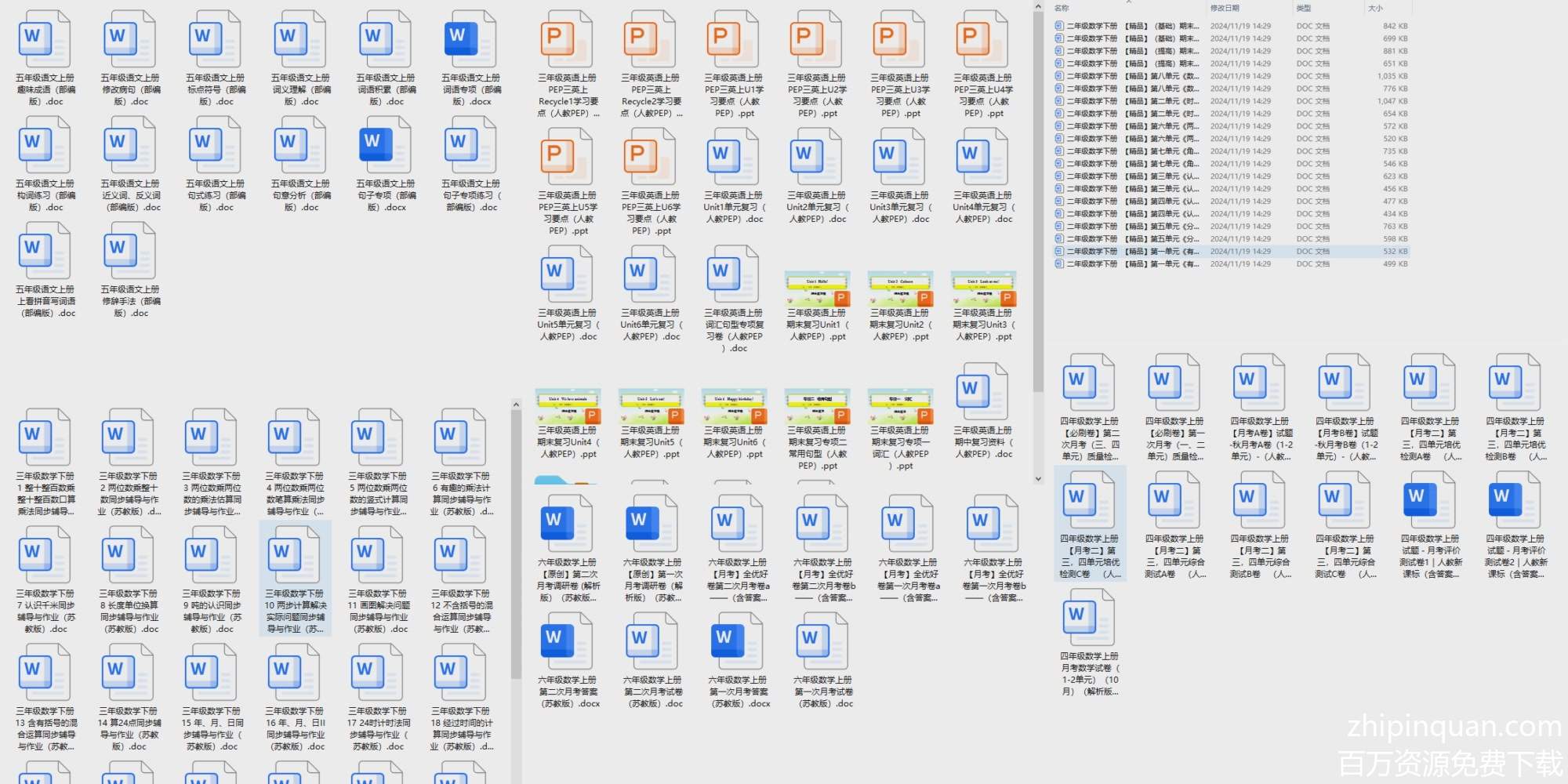Sort the file list by 名称 column

[x=1062, y=8]
